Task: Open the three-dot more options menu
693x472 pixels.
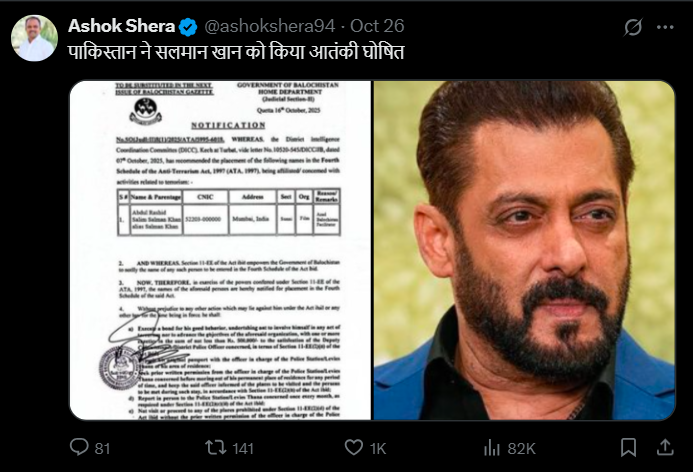Action: pos(665,27)
